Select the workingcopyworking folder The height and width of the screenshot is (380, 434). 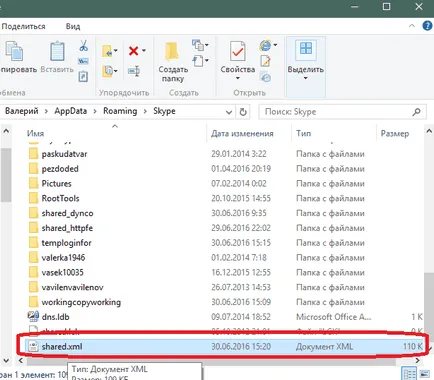(x=81, y=302)
